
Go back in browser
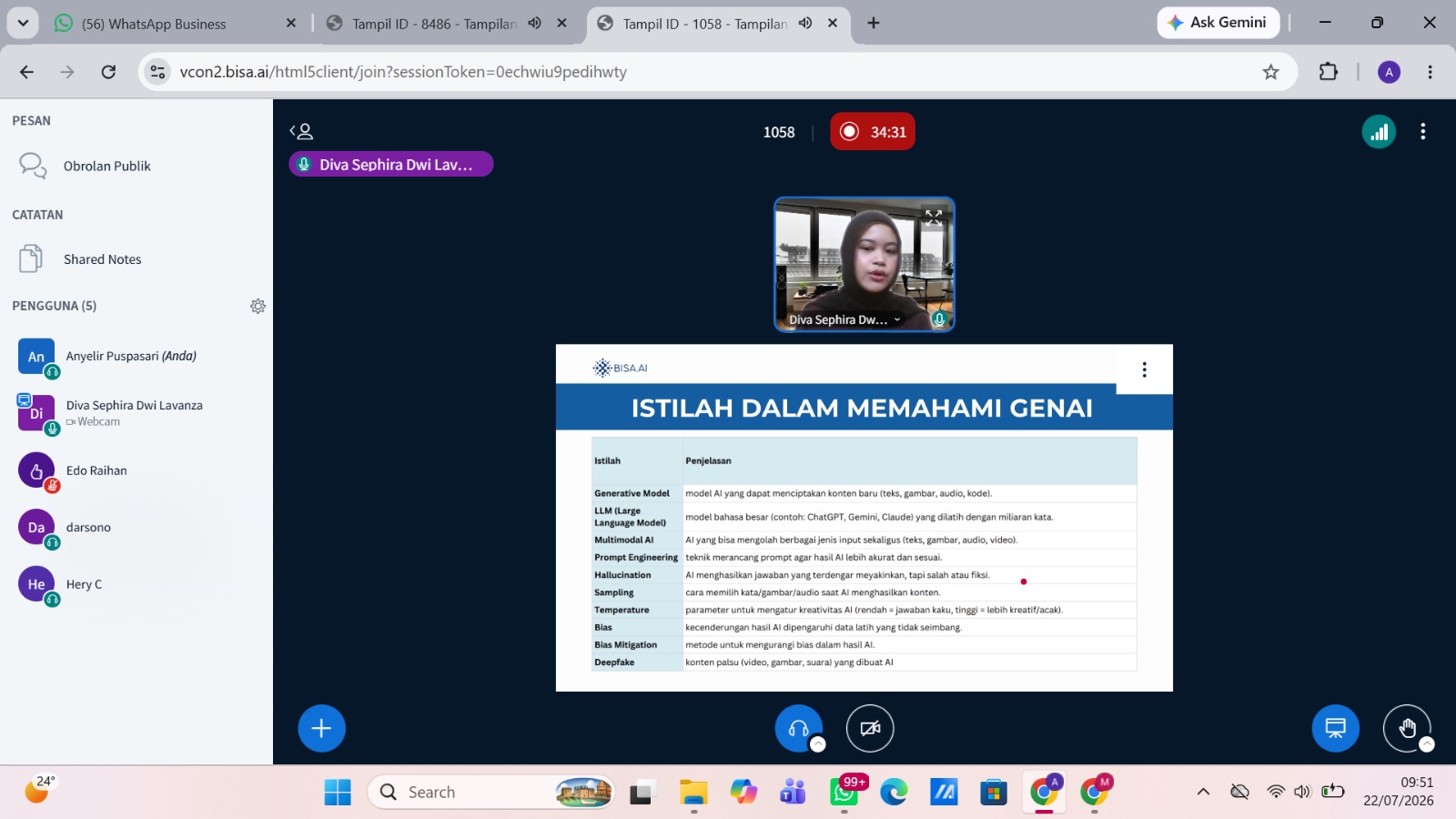pos(26,72)
